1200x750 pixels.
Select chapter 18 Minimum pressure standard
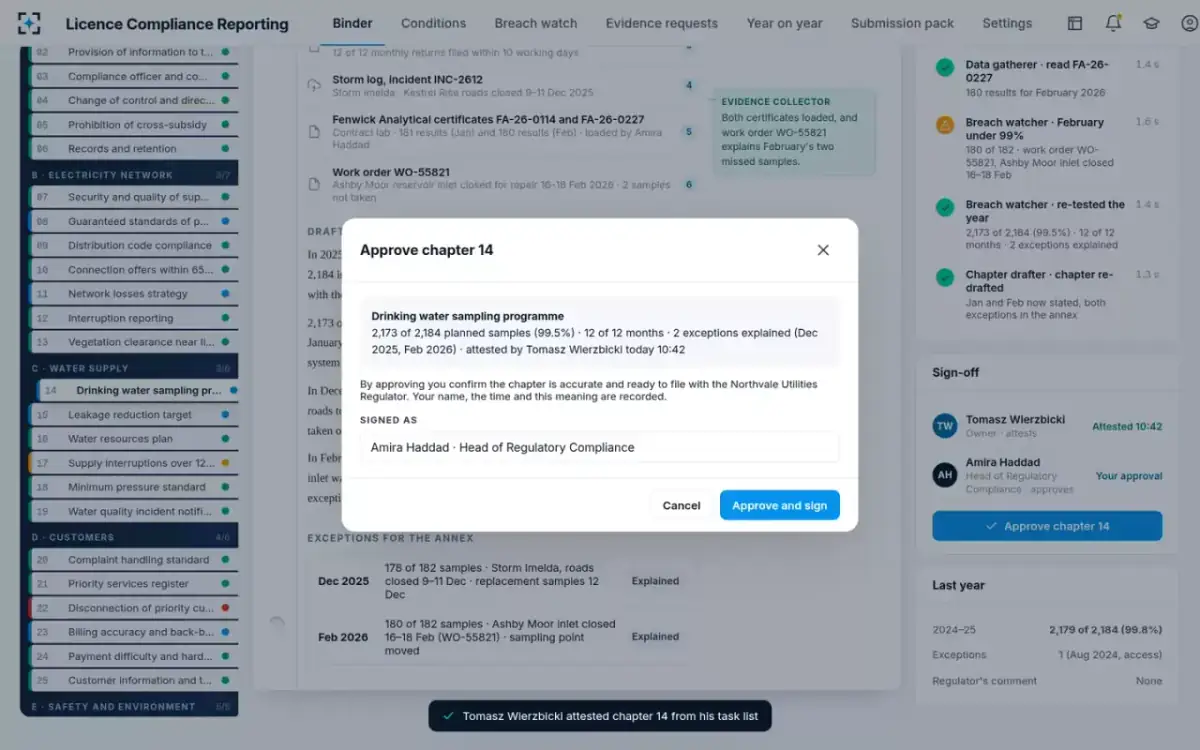(134, 487)
